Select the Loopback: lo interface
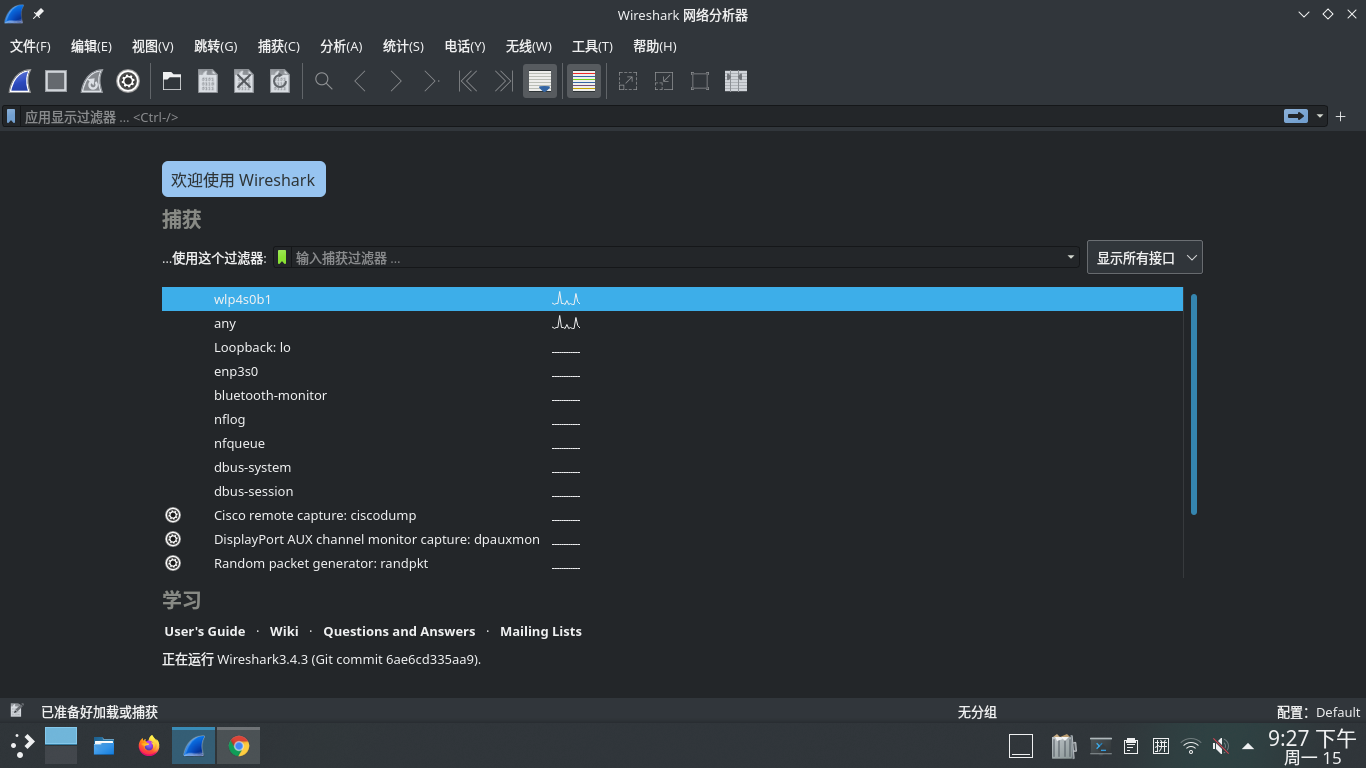Image resolution: width=1366 pixels, height=768 pixels. coord(252,347)
